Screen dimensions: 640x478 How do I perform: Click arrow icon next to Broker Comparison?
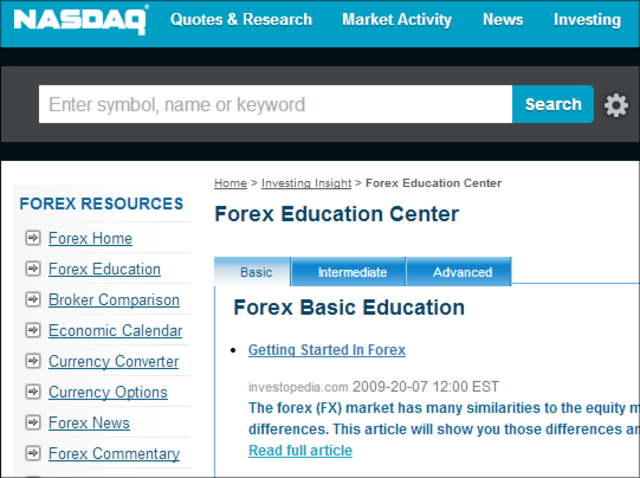[33, 299]
